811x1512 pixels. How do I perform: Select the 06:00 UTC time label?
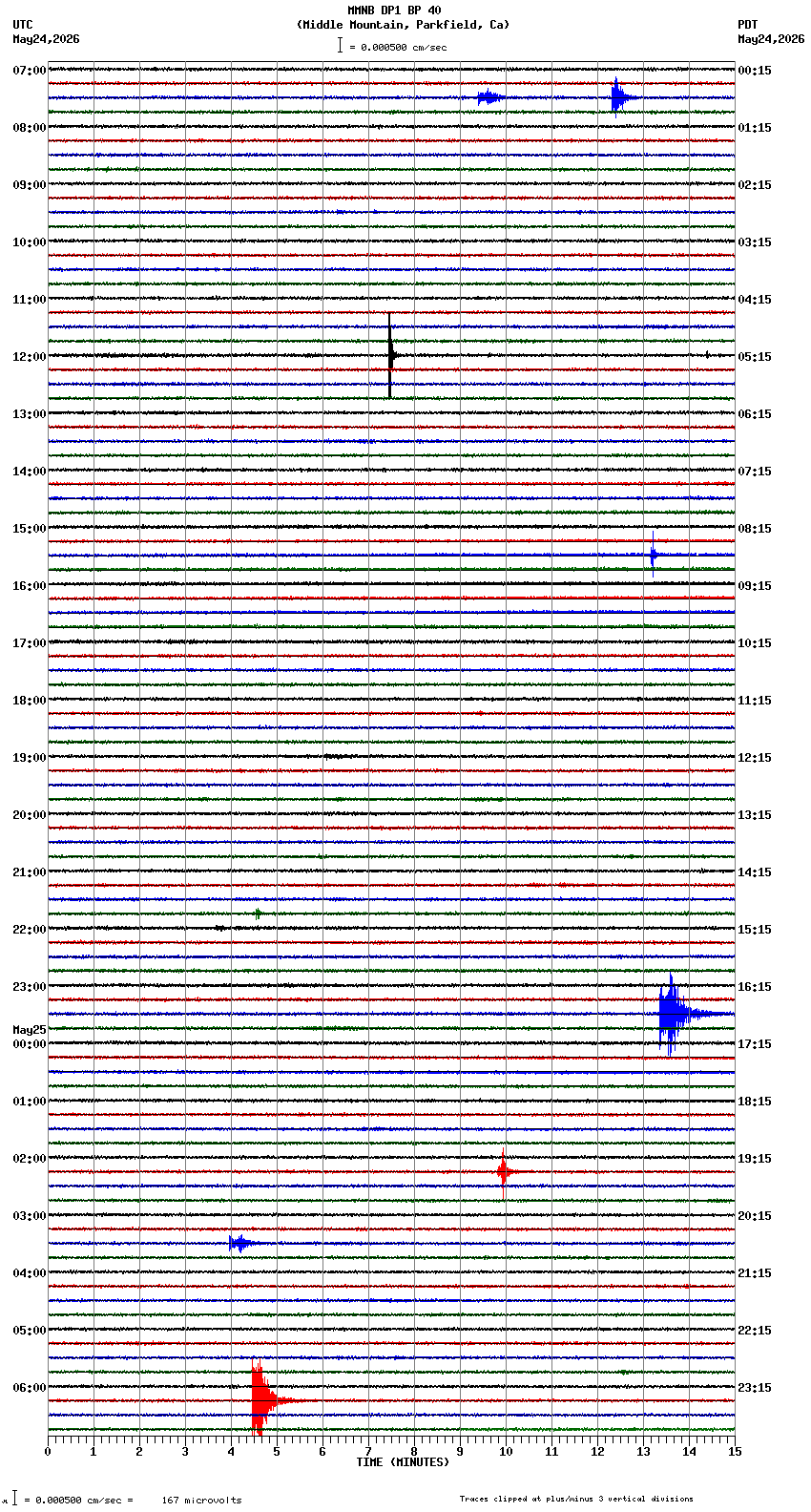(30, 1388)
